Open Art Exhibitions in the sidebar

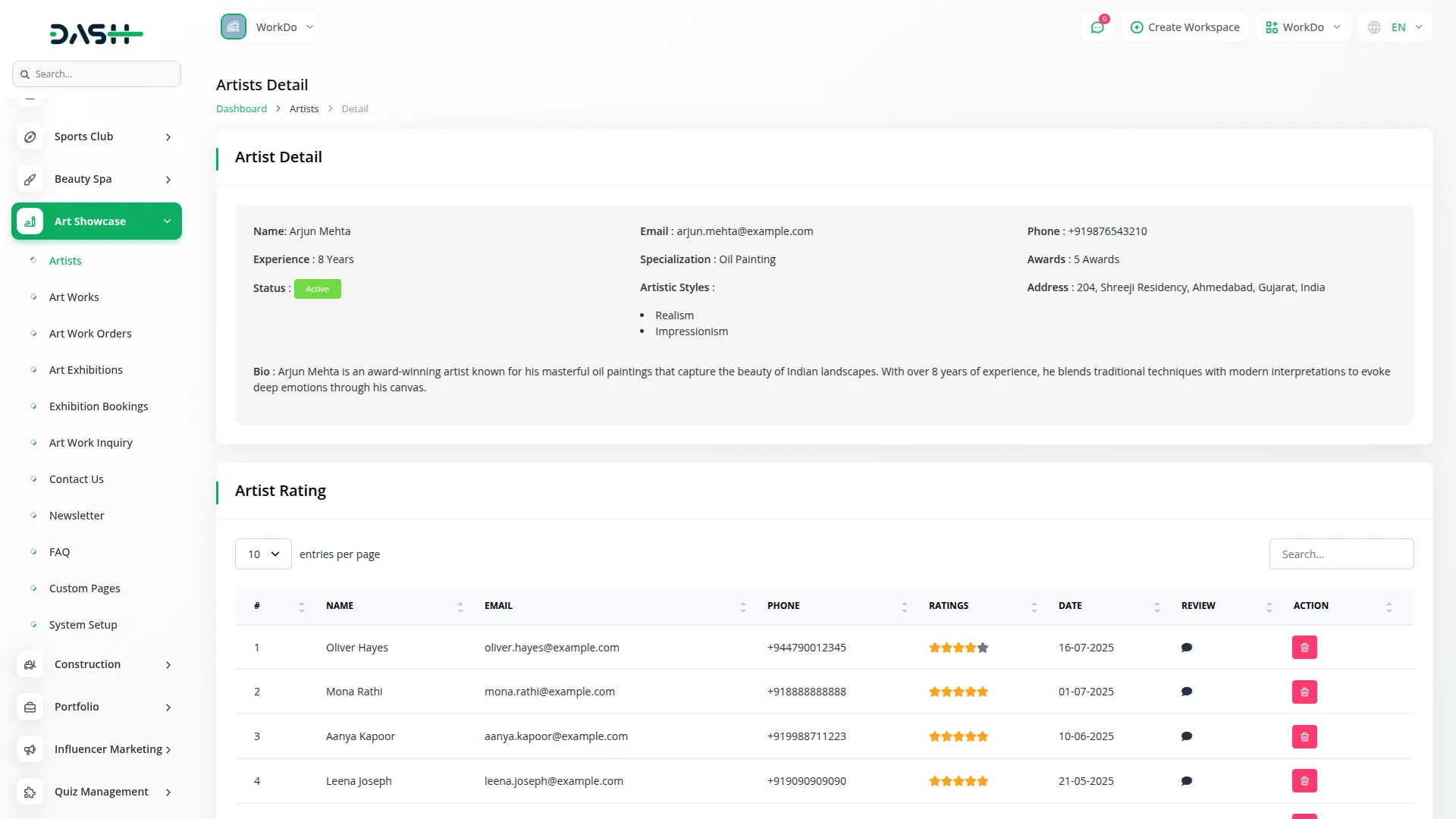(86, 370)
